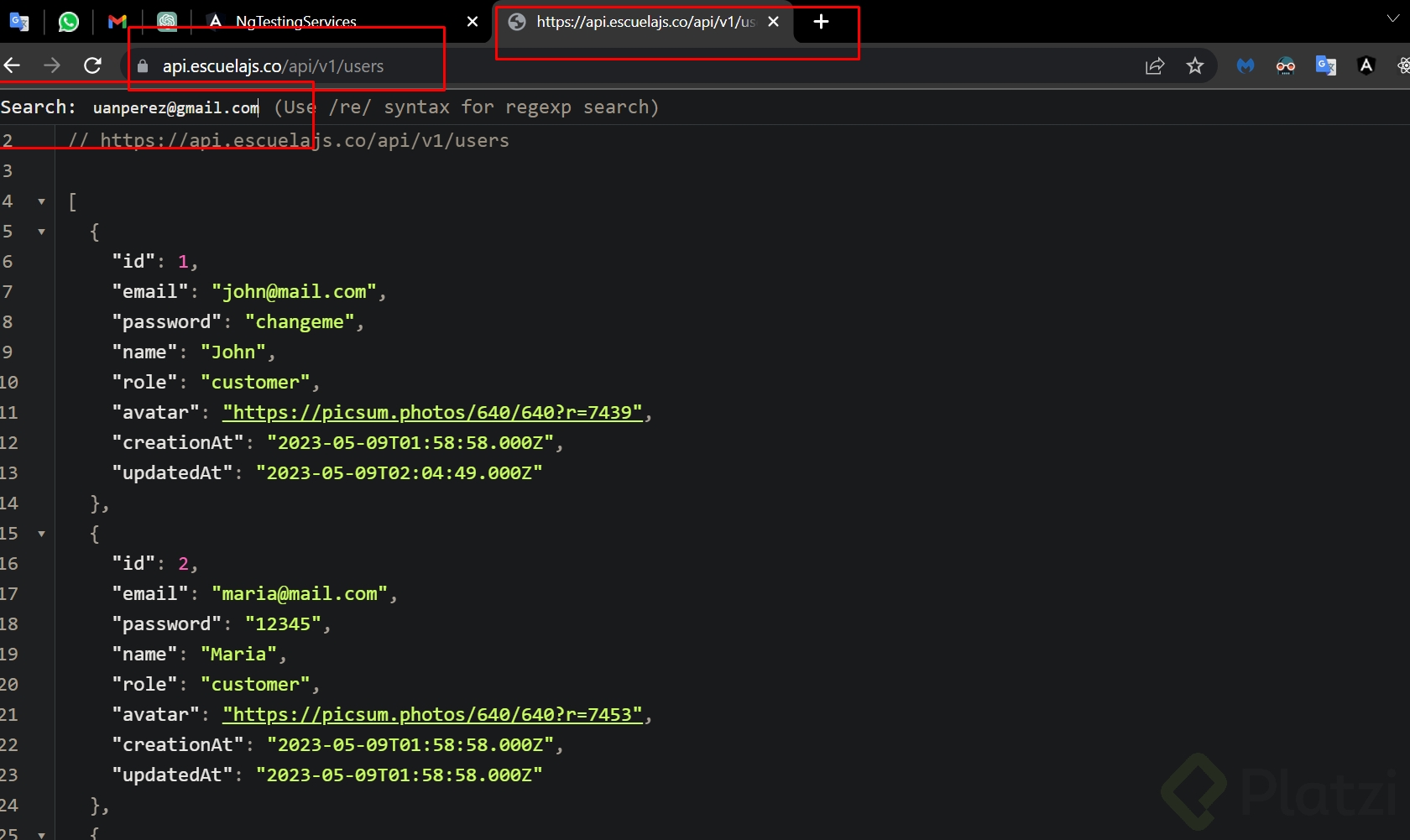Screen dimensions: 1410x840
Task: Click line number 10 in the gutter
Action: [9, 382]
